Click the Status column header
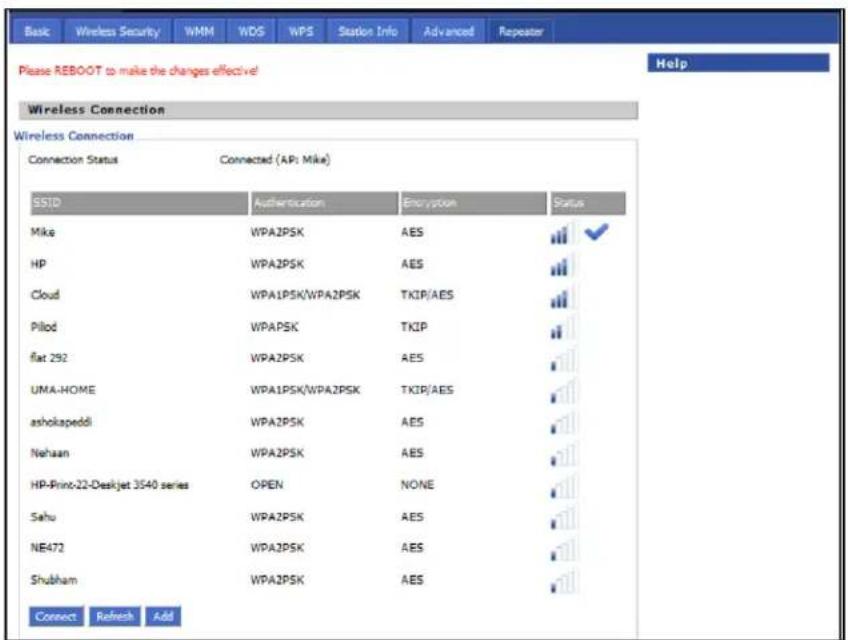Viewport: 848px width, 640px height. click(x=588, y=203)
